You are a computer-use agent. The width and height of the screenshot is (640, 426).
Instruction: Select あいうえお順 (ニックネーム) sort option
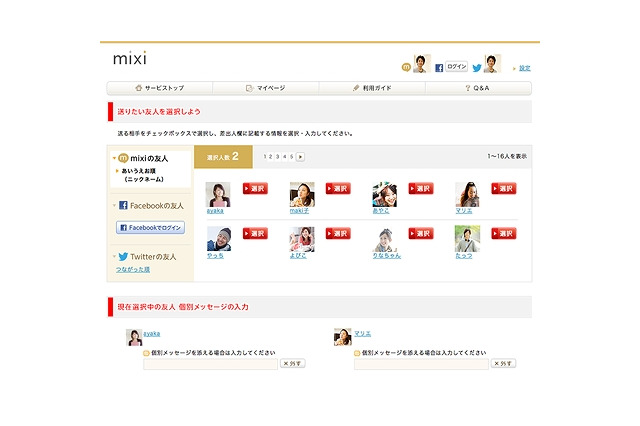pos(142,175)
